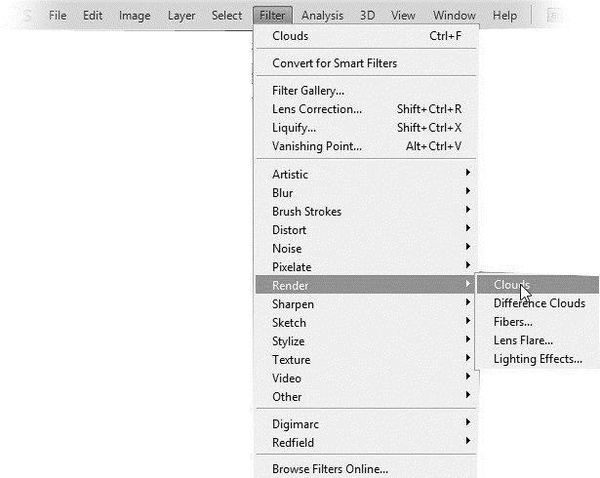Click Convert for Smart Filters
This screenshot has width=600, height=478.
[x=334, y=64]
